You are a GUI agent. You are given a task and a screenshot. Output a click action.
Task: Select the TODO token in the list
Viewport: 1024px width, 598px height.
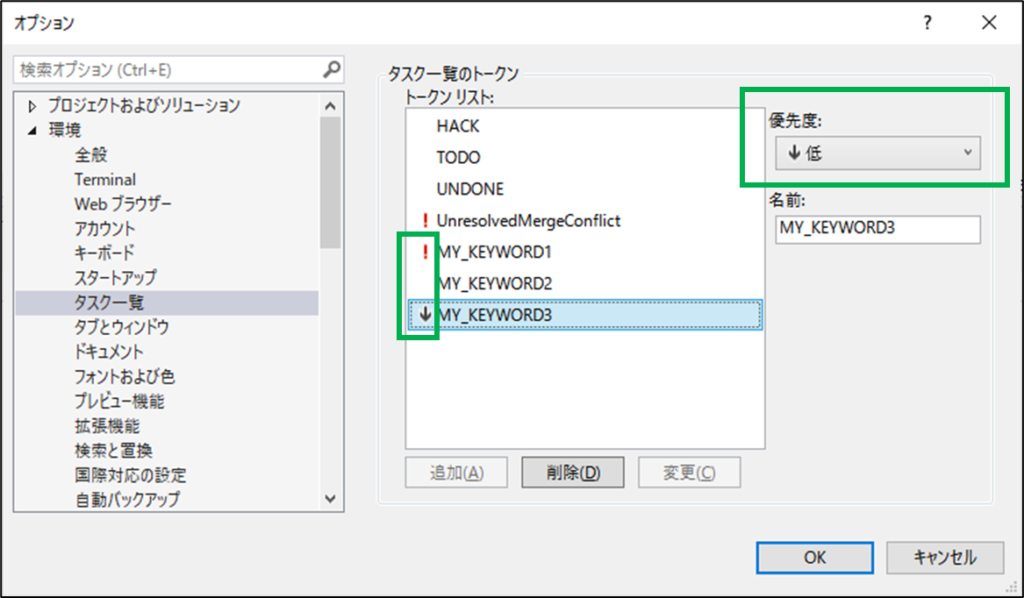pyautogui.click(x=458, y=157)
